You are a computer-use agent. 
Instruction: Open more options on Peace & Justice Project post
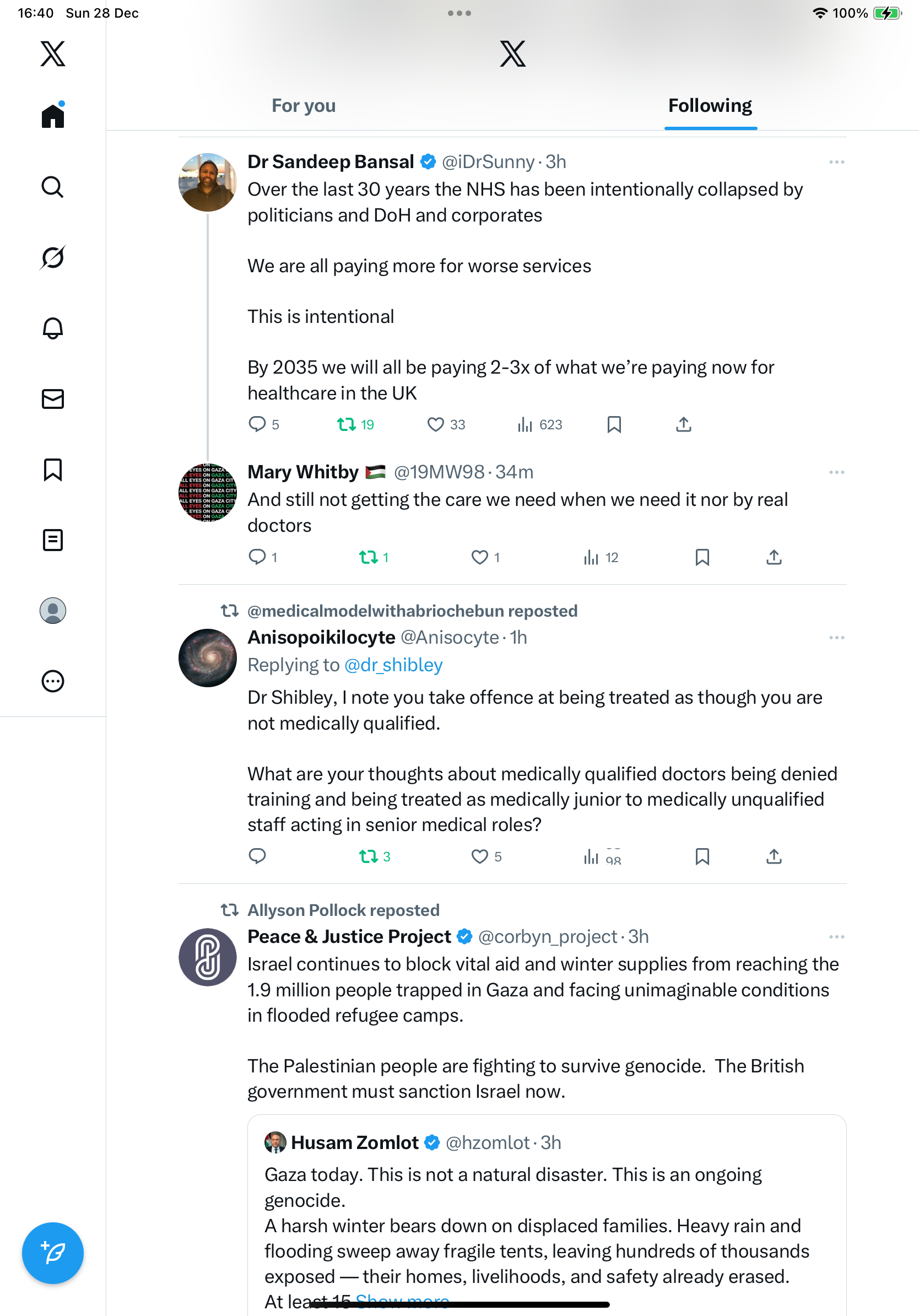pos(836,937)
